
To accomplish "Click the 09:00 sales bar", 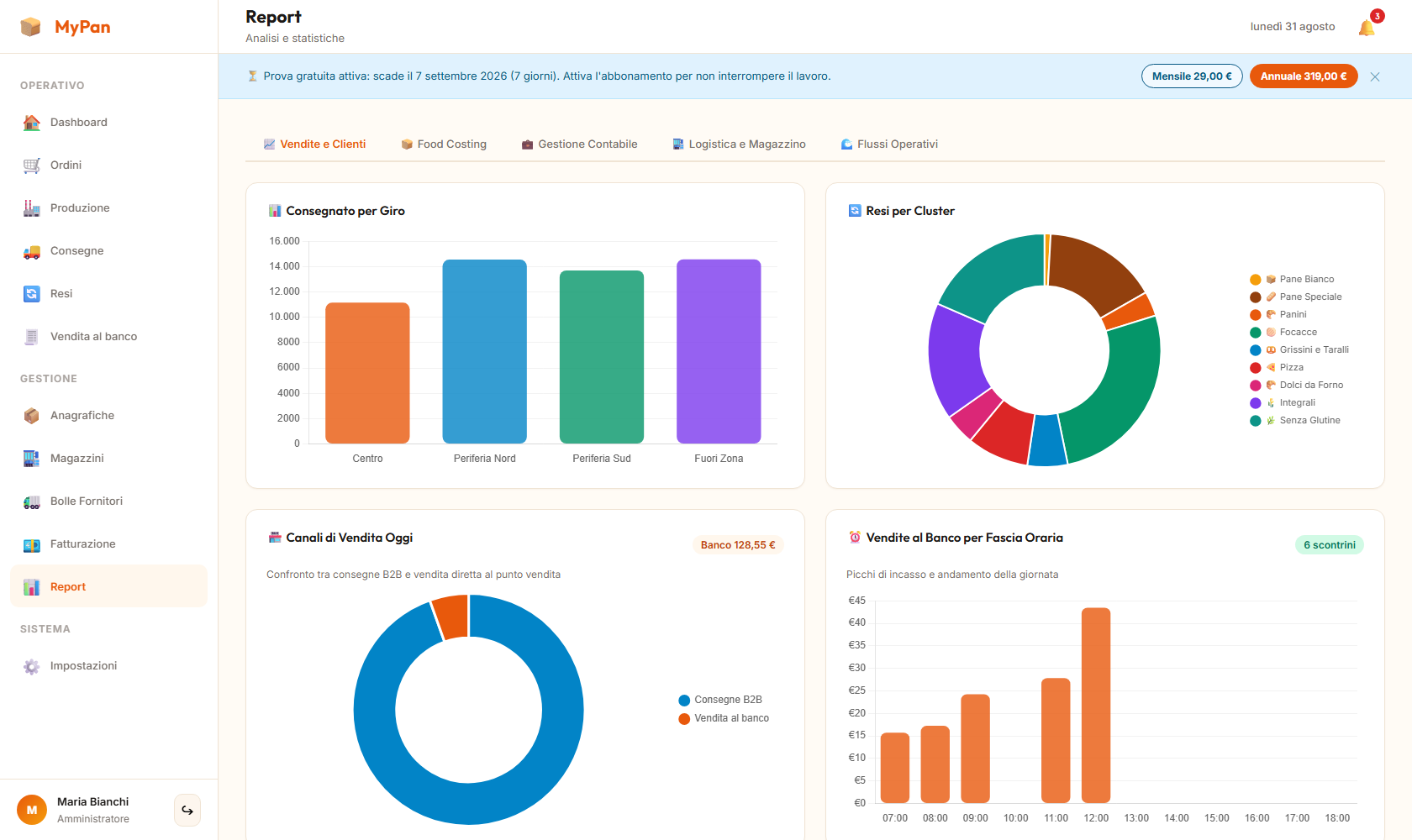I will click(x=975, y=748).
